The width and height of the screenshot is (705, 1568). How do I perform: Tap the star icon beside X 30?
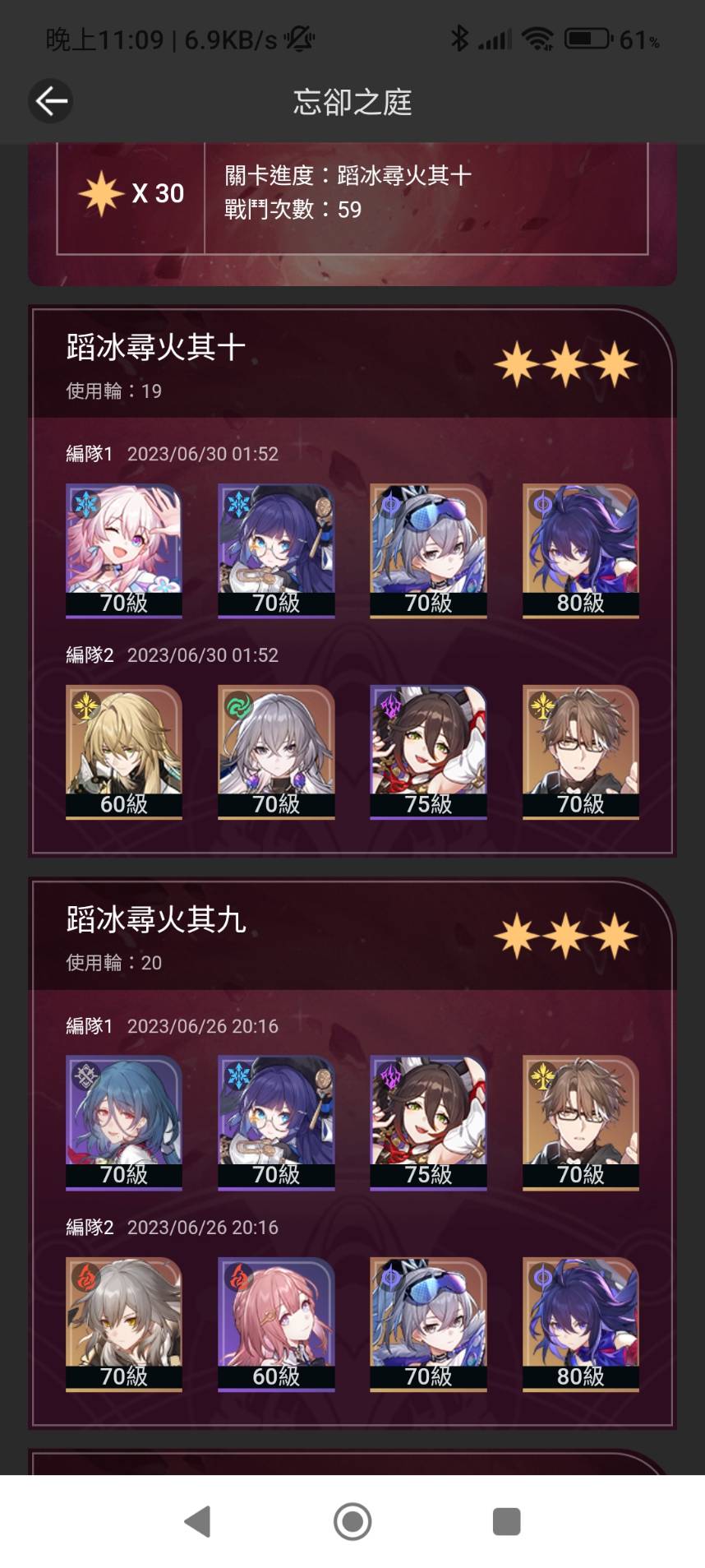click(x=101, y=194)
